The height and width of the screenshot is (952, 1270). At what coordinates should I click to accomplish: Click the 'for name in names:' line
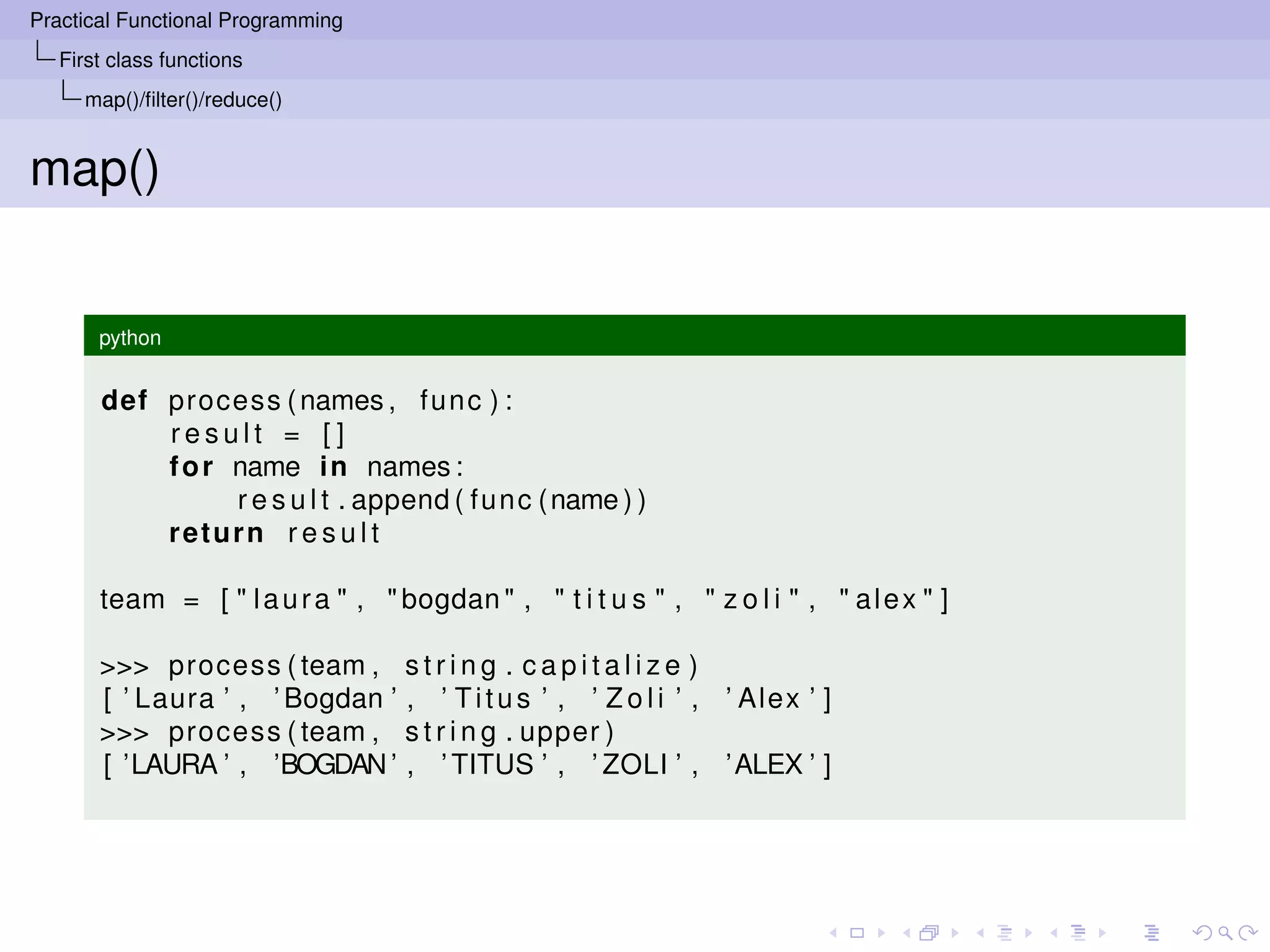[316, 467]
